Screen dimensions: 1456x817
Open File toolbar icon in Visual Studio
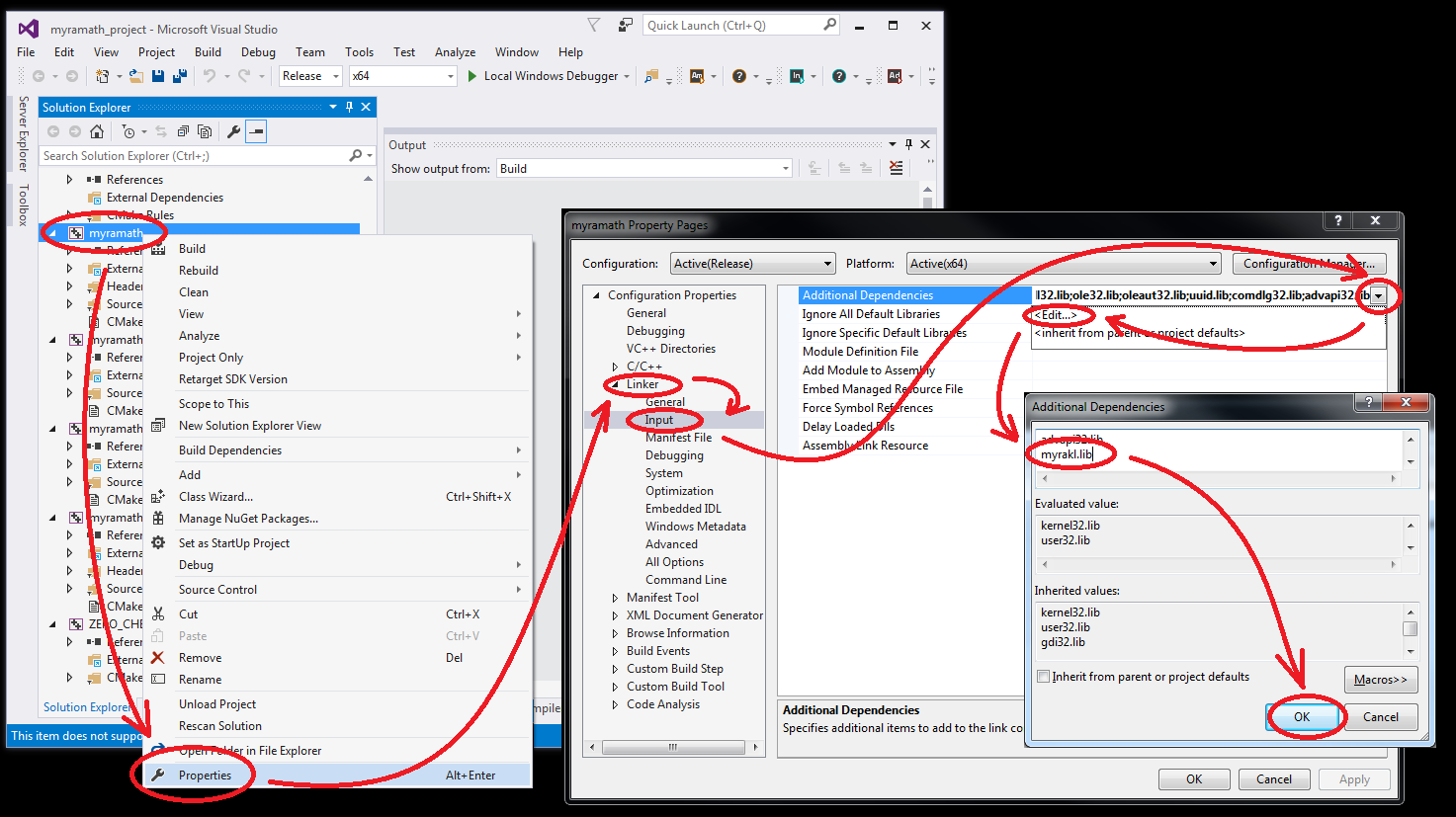click(136, 76)
